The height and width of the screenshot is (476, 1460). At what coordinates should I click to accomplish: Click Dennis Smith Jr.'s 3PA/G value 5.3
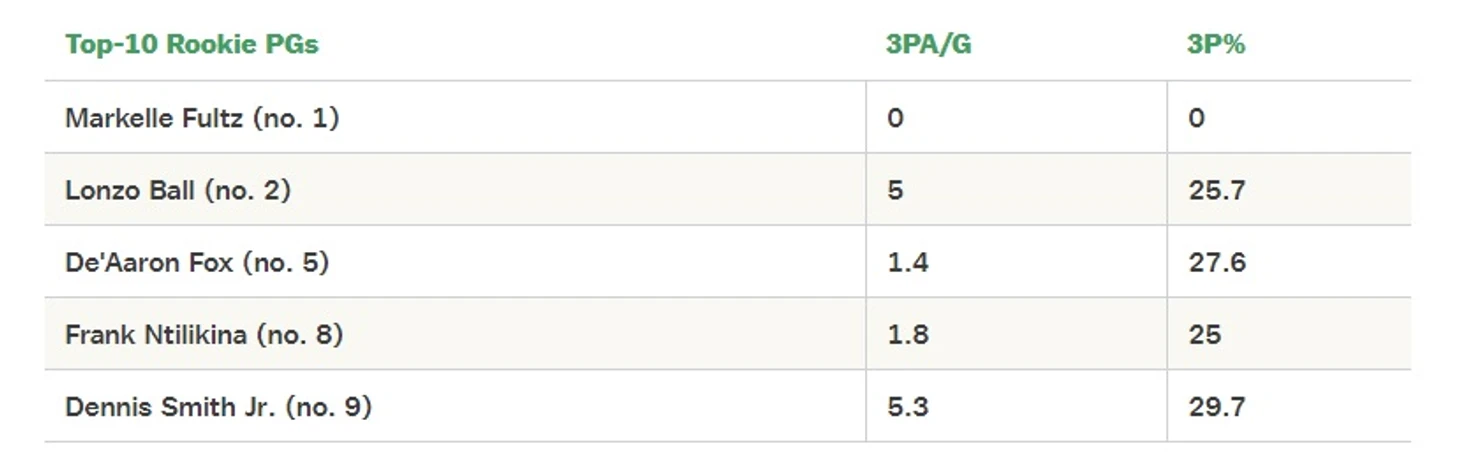907,407
